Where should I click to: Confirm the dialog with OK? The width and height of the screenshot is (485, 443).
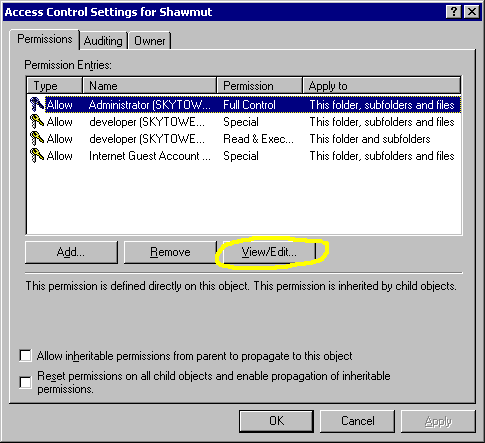(x=276, y=421)
